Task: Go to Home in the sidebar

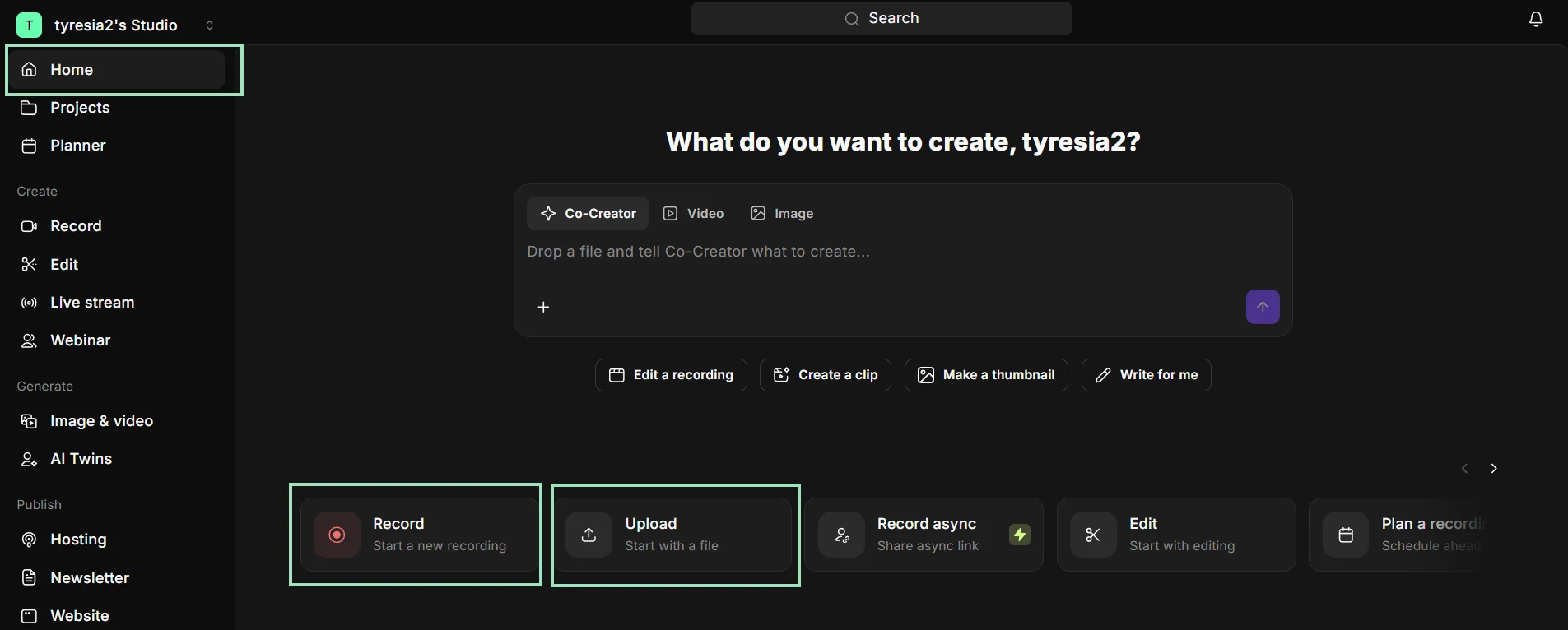Action: [x=116, y=70]
